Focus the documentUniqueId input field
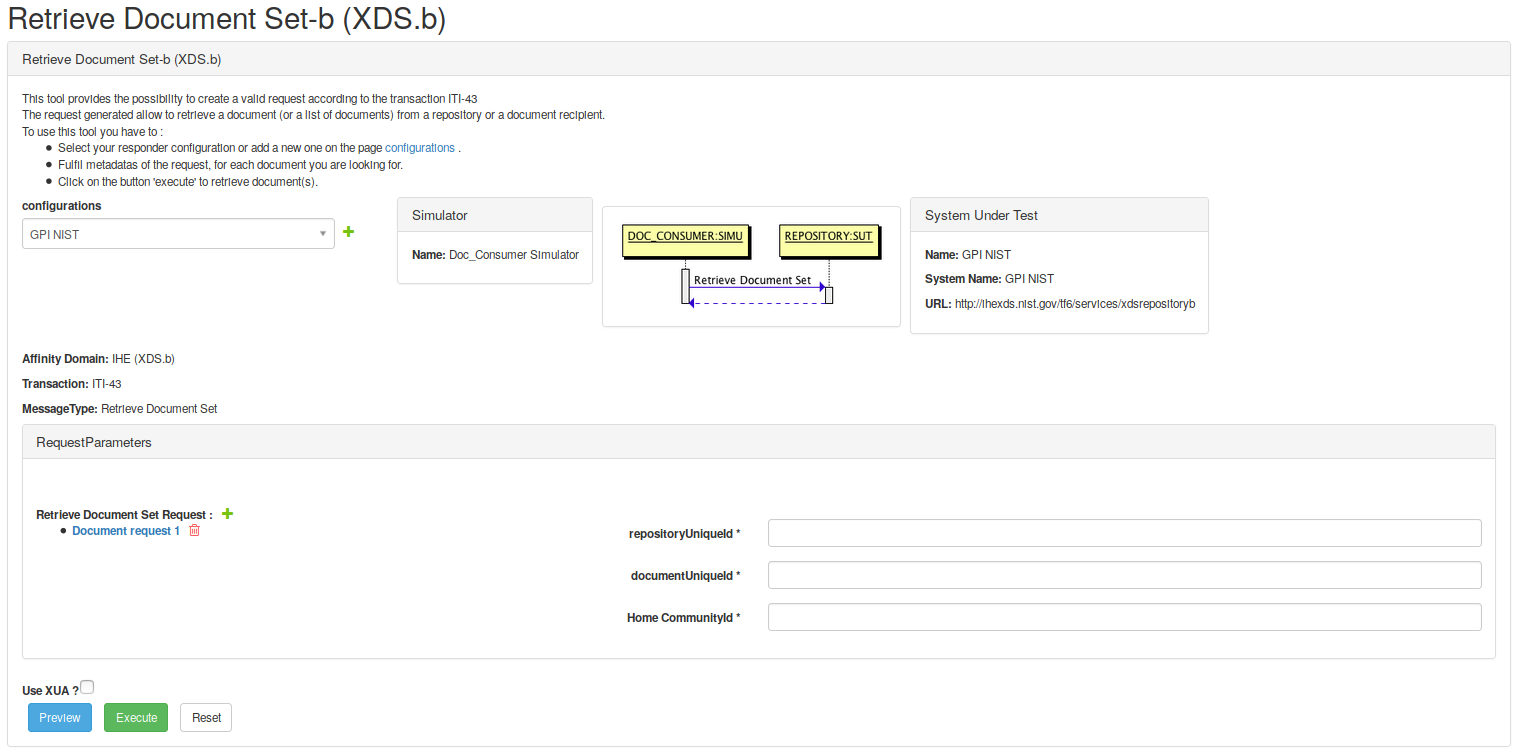Image resolution: width=1518 pixels, height=755 pixels. tap(1124, 576)
